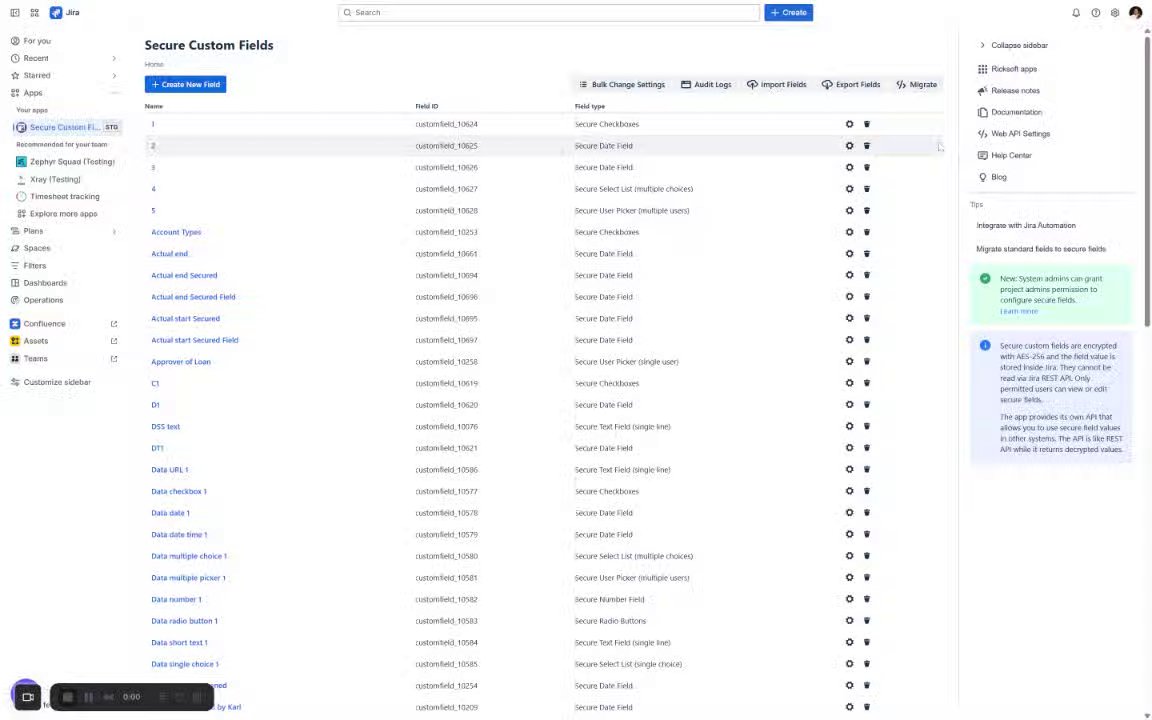Expand the Plans menu chevron
Image resolution: width=1152 pixels, height=720 pixels.
click(x=114, y=231)
